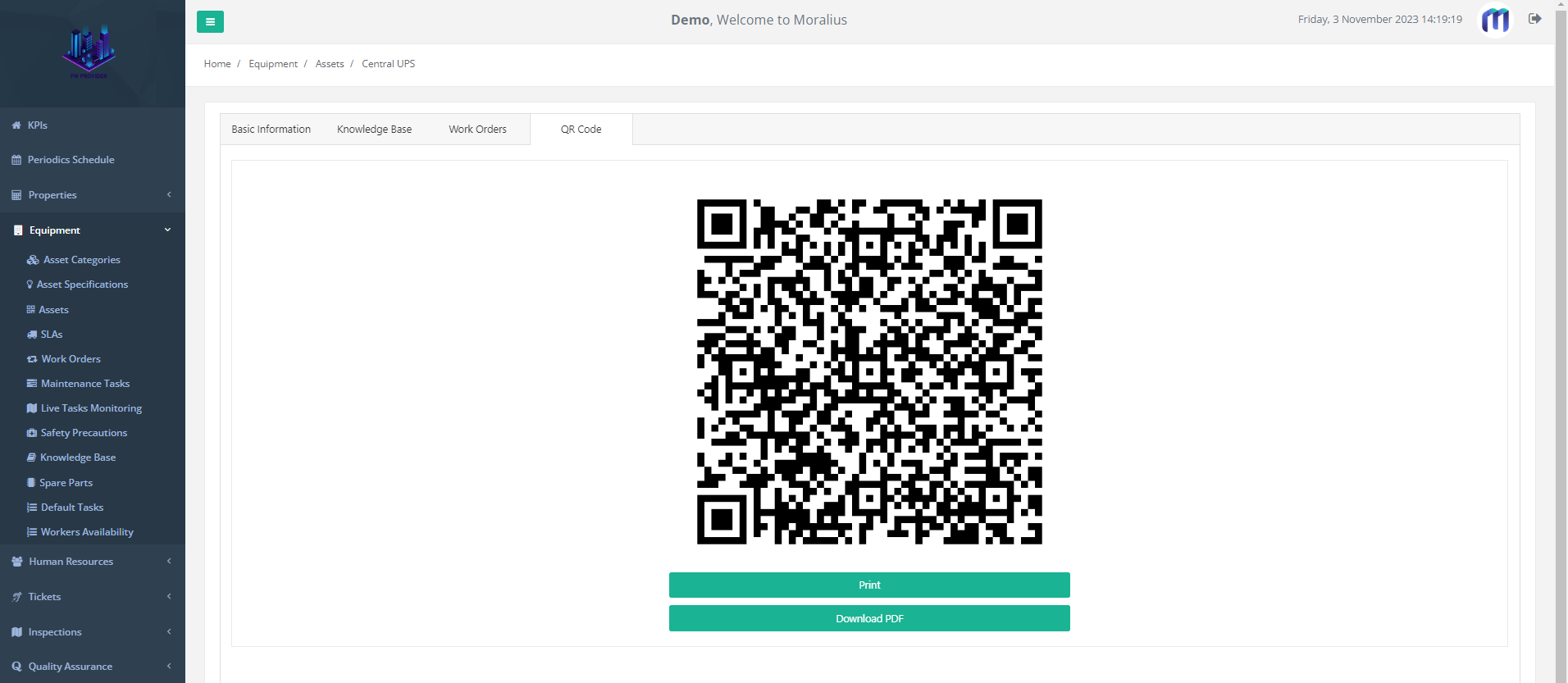The image size is (1568, 683).
Task: Click the logout icon in header
Action: (1534, 19)
